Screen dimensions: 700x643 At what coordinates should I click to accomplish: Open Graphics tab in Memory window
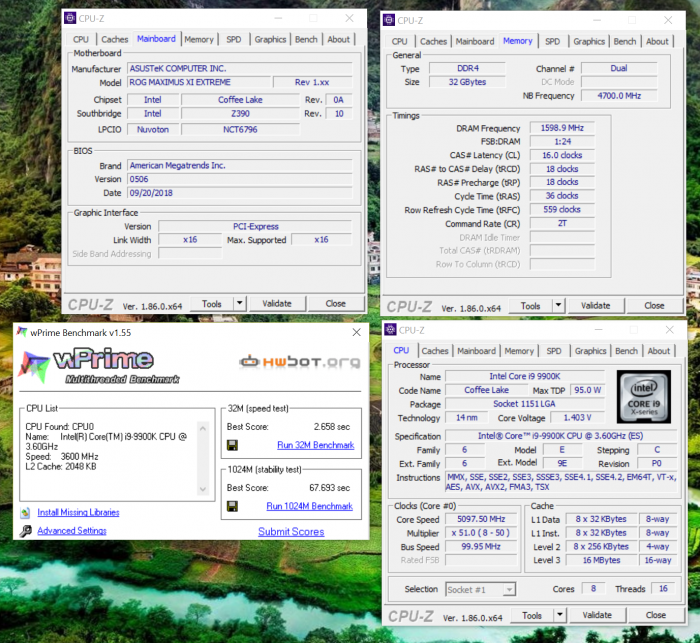click(589, 41)
